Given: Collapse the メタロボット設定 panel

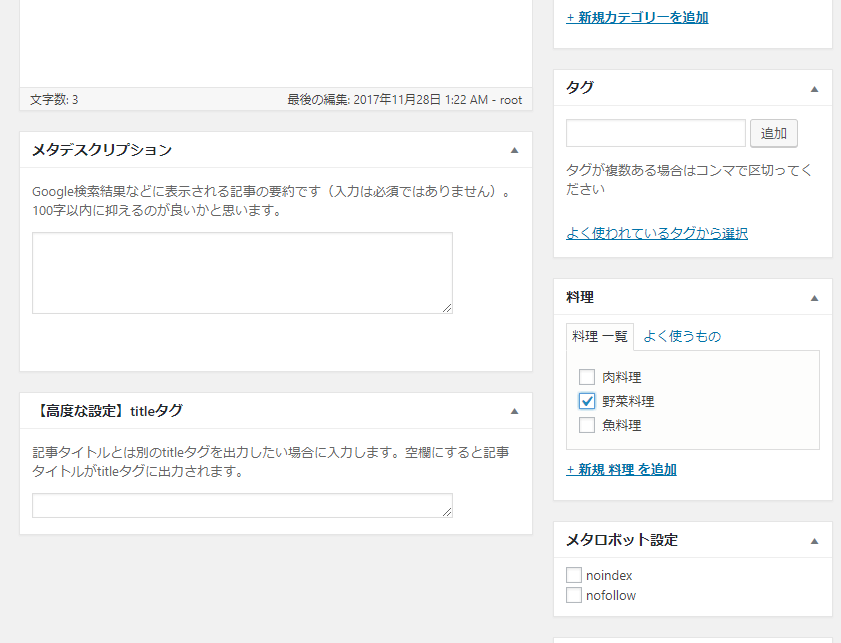Looking at the screenshot, I should (814, 540).
